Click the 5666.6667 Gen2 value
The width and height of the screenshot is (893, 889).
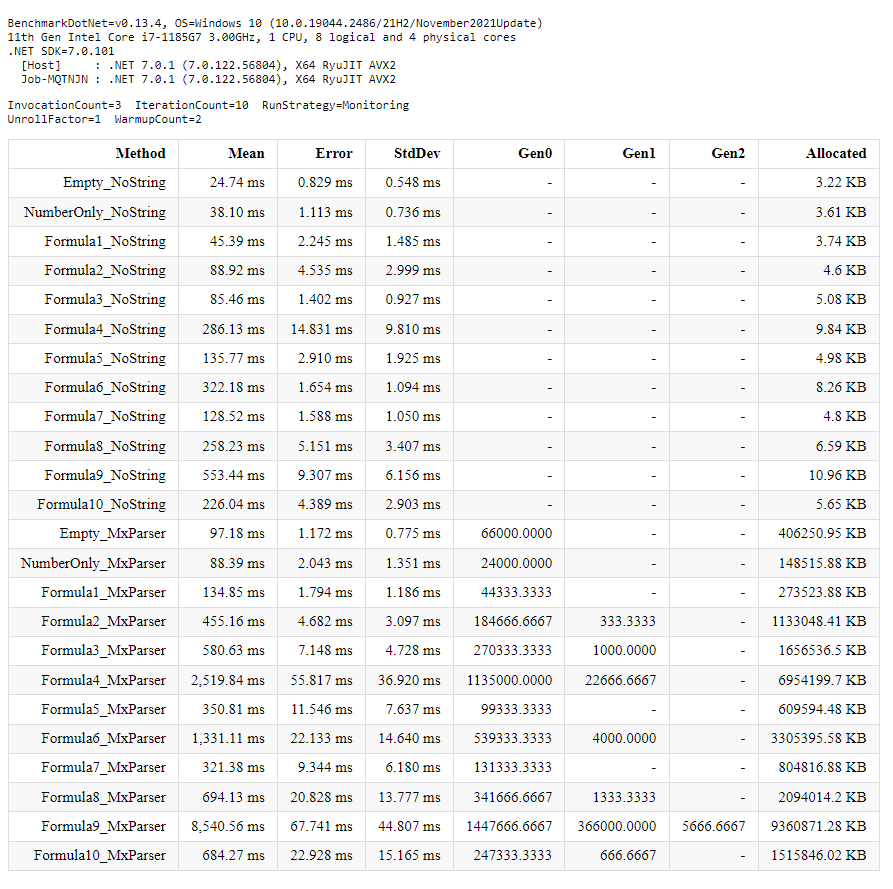click(x=714, y=826)
